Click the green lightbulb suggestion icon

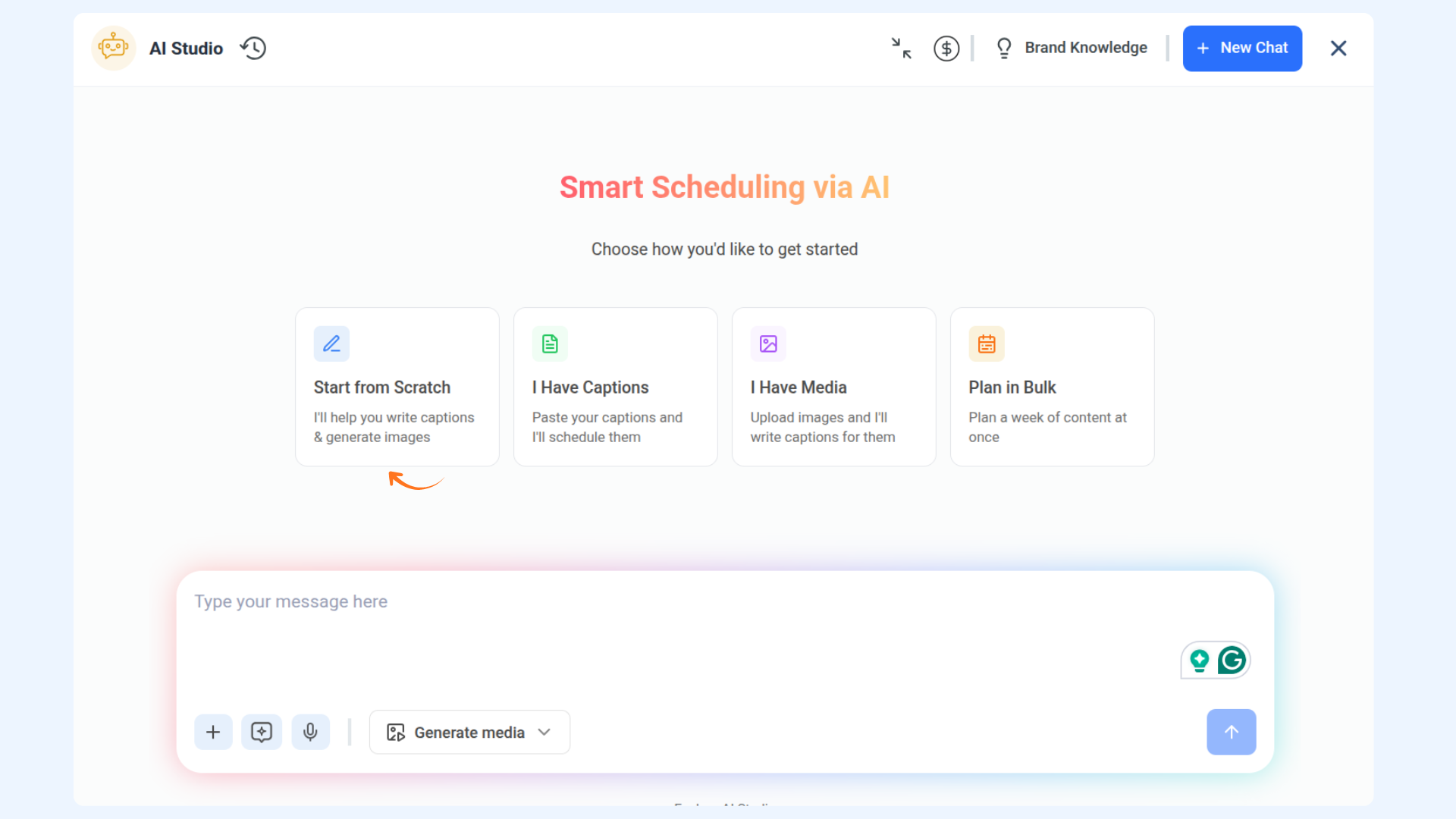[1199, 661]
